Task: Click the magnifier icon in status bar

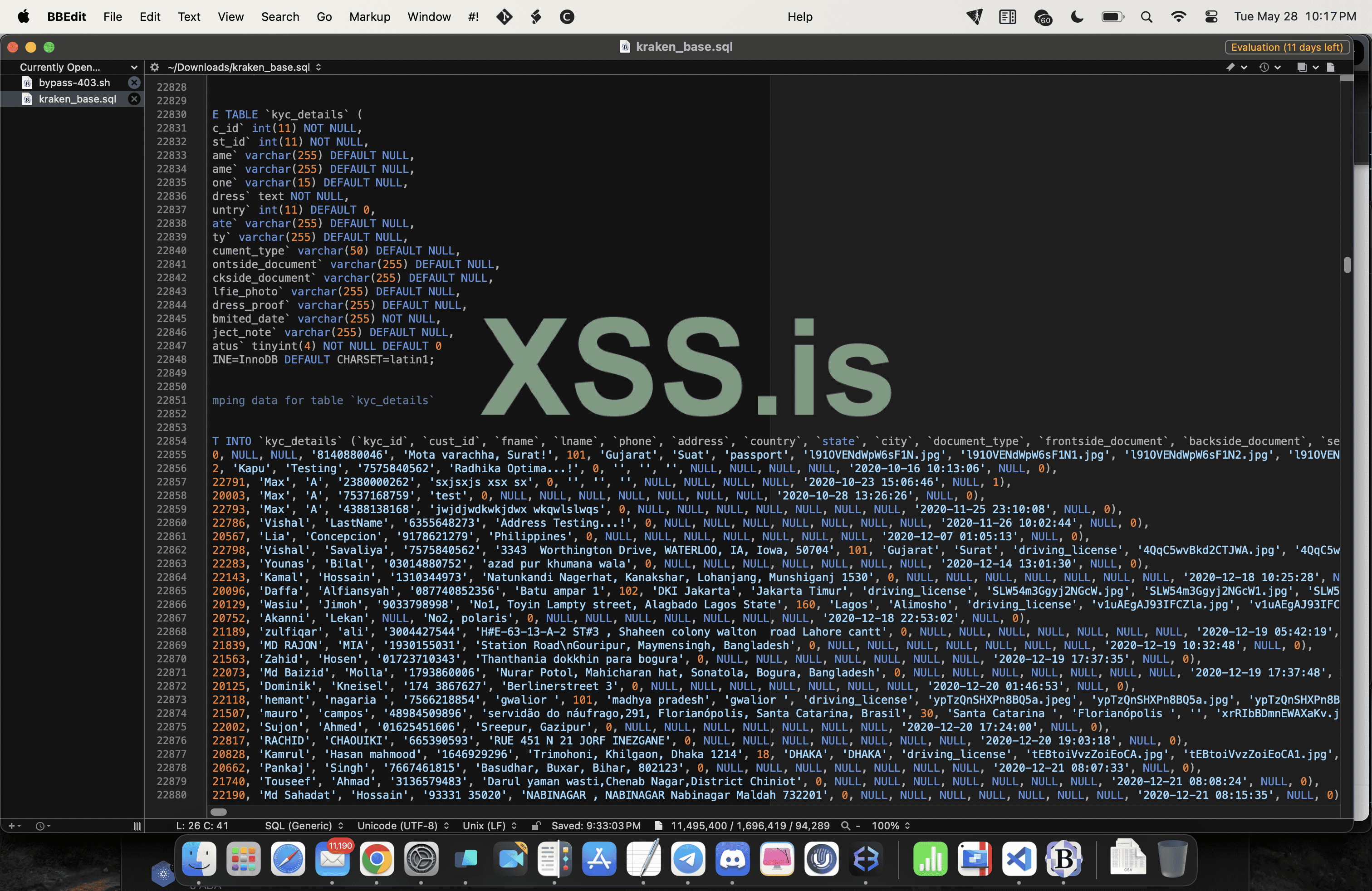Action: click(x=845, y=825)
